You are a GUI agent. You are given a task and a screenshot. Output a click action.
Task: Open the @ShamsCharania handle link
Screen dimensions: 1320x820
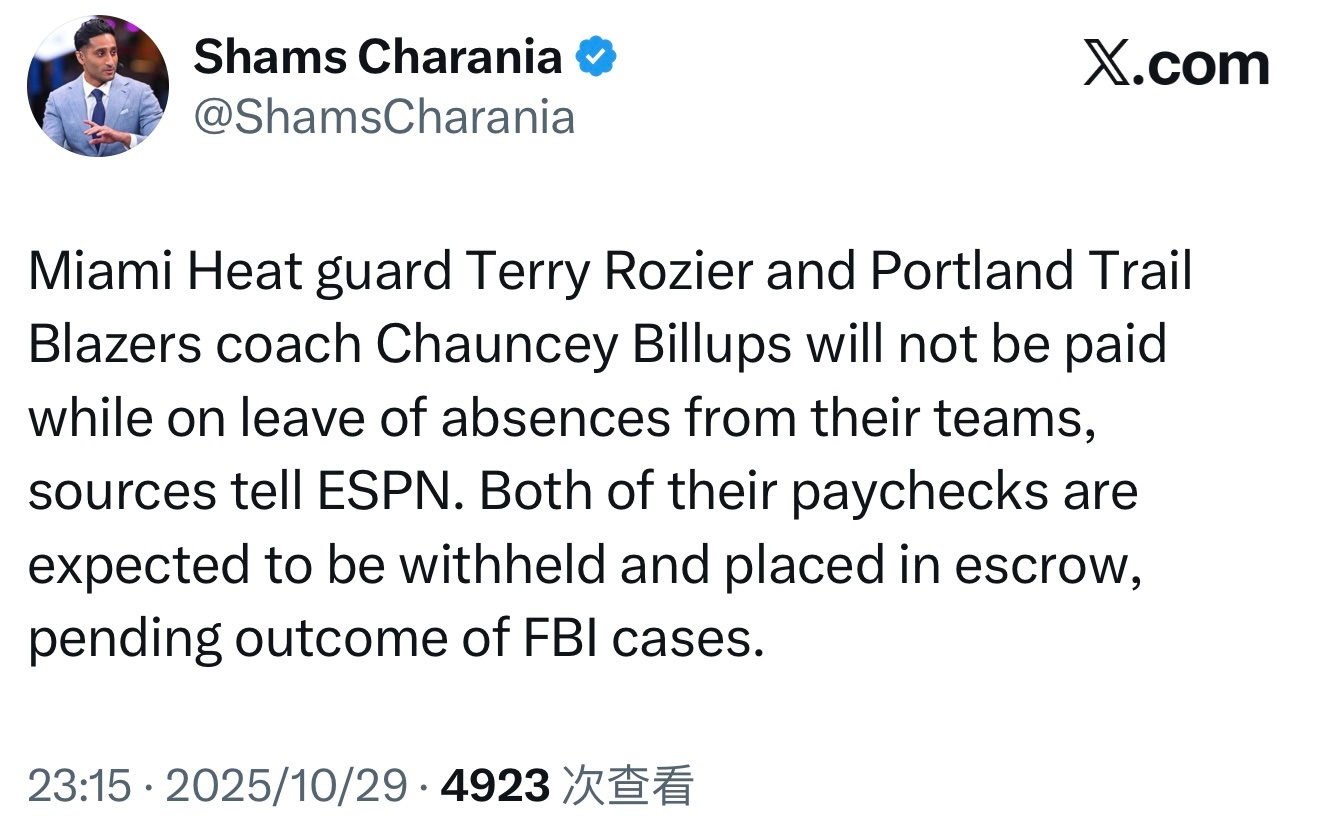click(383, 116)
